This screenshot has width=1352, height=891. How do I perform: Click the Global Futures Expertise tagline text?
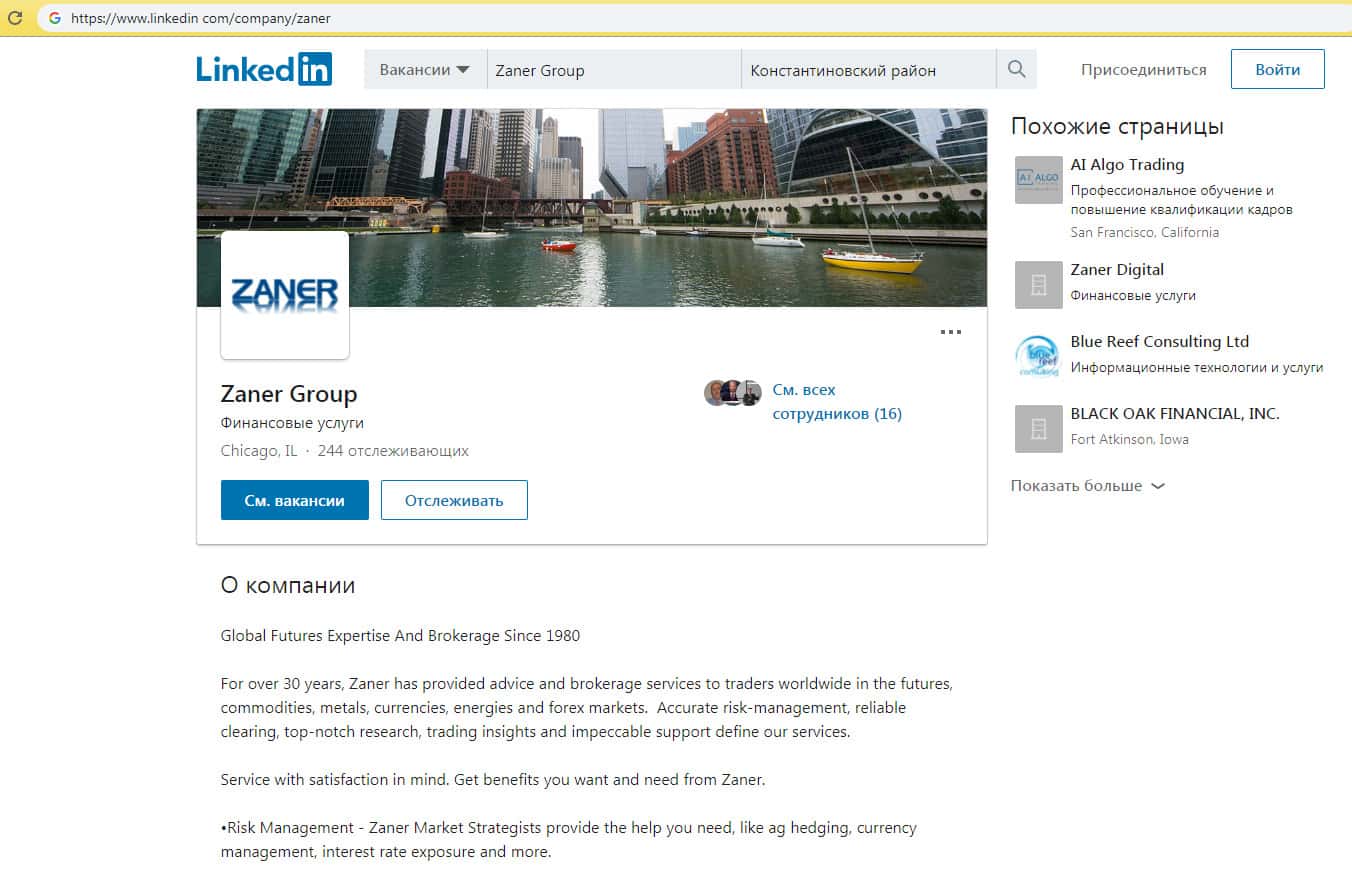pyautogui.click(x=400, y=636)
